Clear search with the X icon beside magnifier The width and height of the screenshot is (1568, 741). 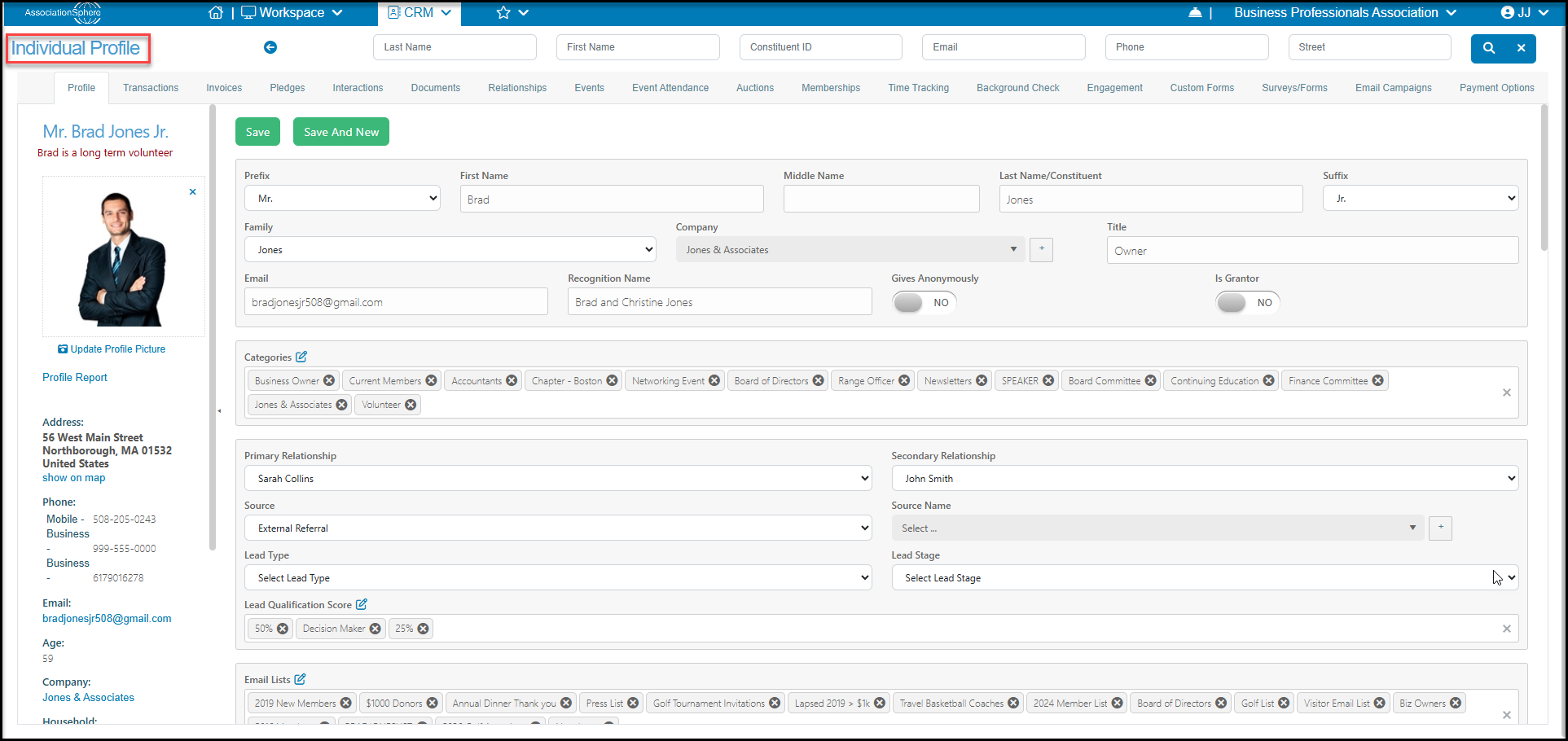[1521, 48]
